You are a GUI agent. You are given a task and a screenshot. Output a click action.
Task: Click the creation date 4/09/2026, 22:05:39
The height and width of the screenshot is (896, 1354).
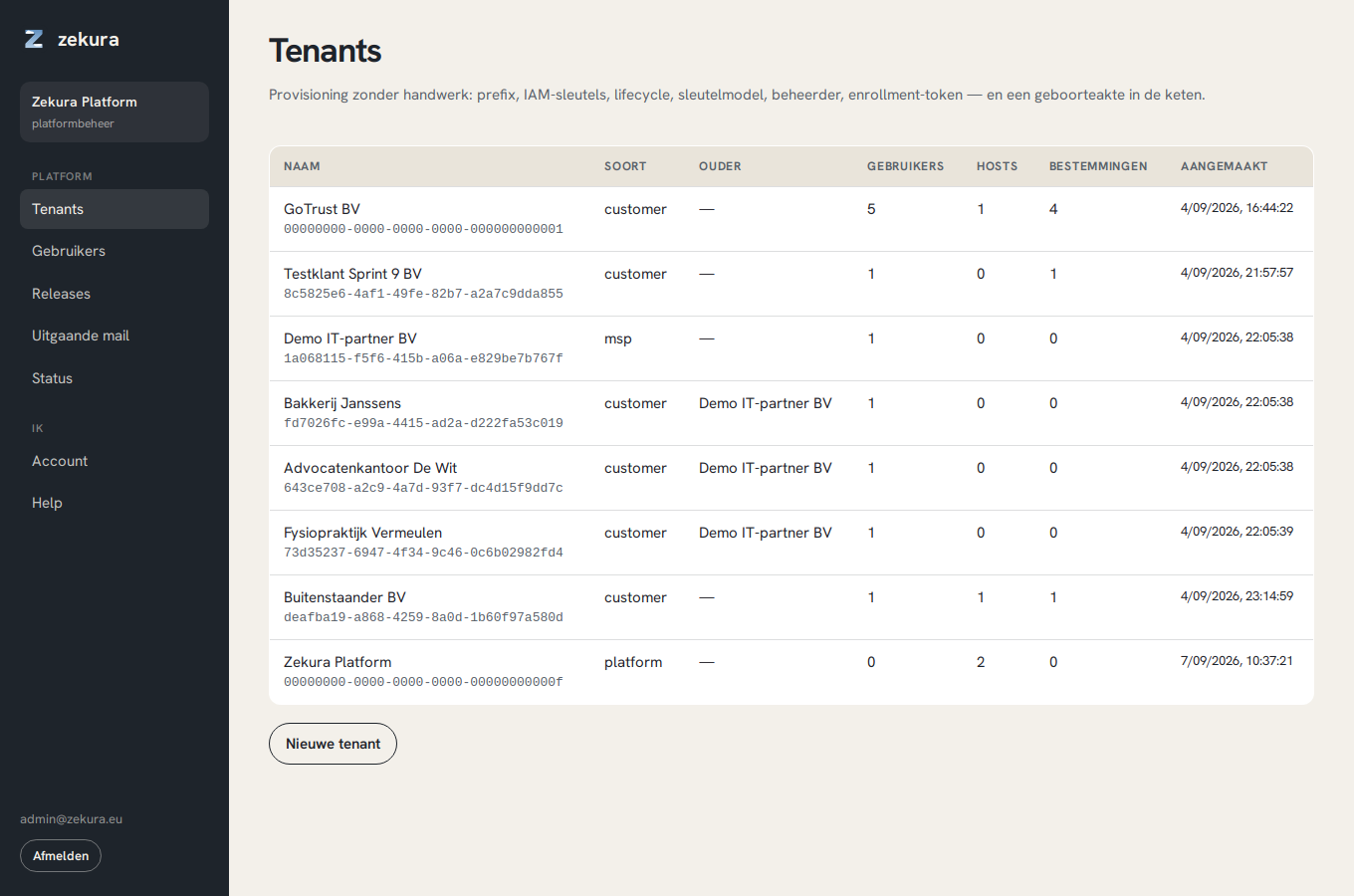tap(1237, 532)
